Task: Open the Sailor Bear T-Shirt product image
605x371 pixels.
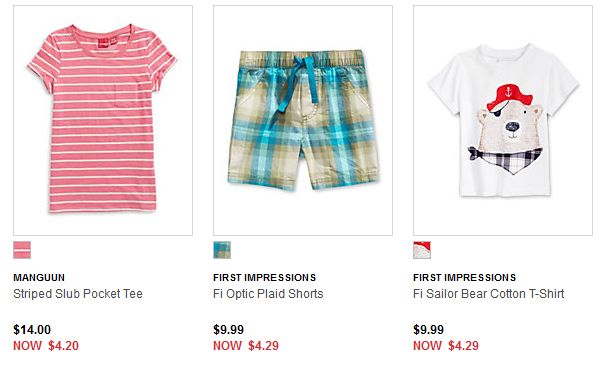Action: click(x=503, y=120)
